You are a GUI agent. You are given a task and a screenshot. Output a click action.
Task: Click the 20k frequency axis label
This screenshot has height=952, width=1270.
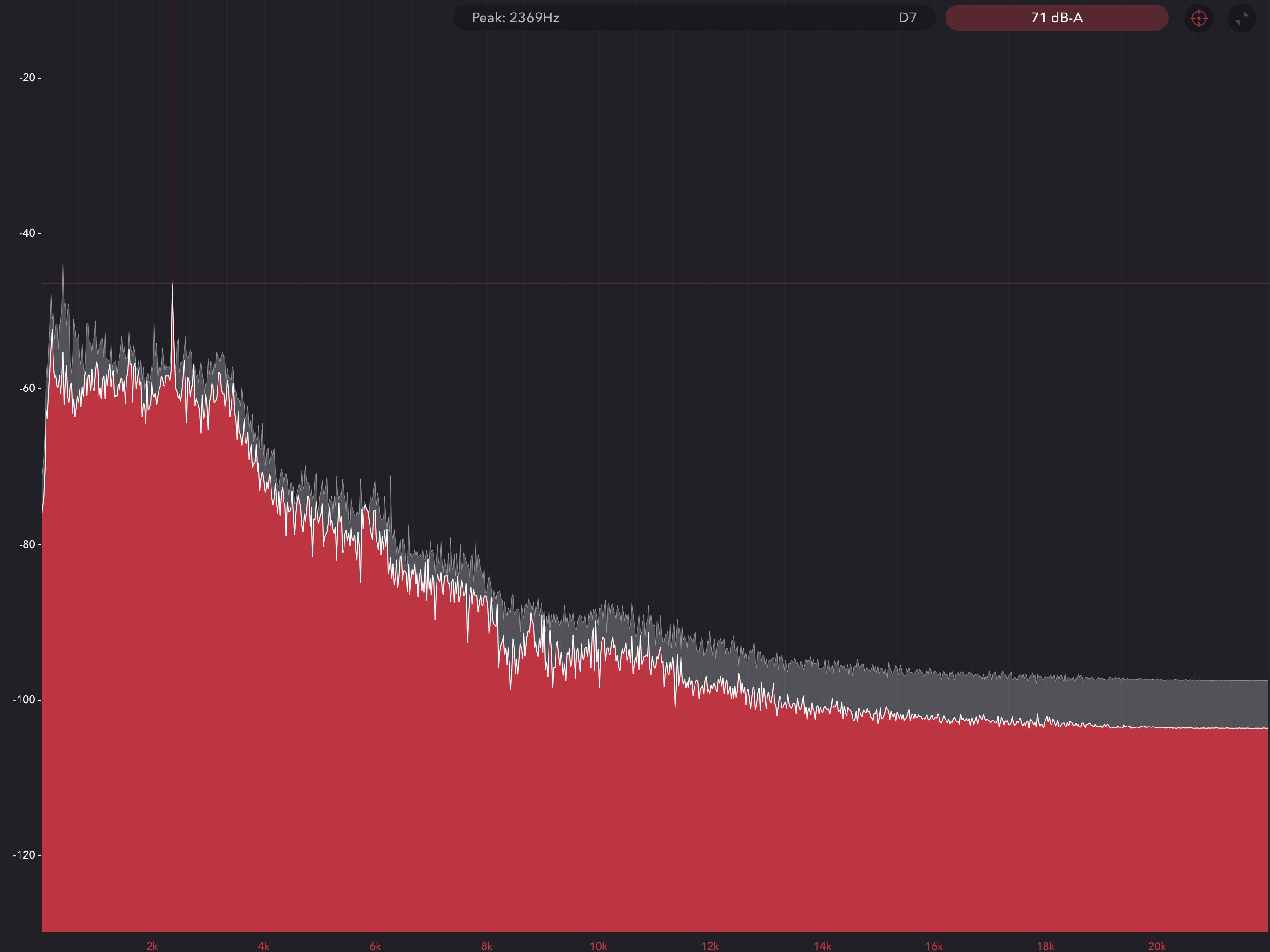pyautogui.click(x=1157, y=945)
